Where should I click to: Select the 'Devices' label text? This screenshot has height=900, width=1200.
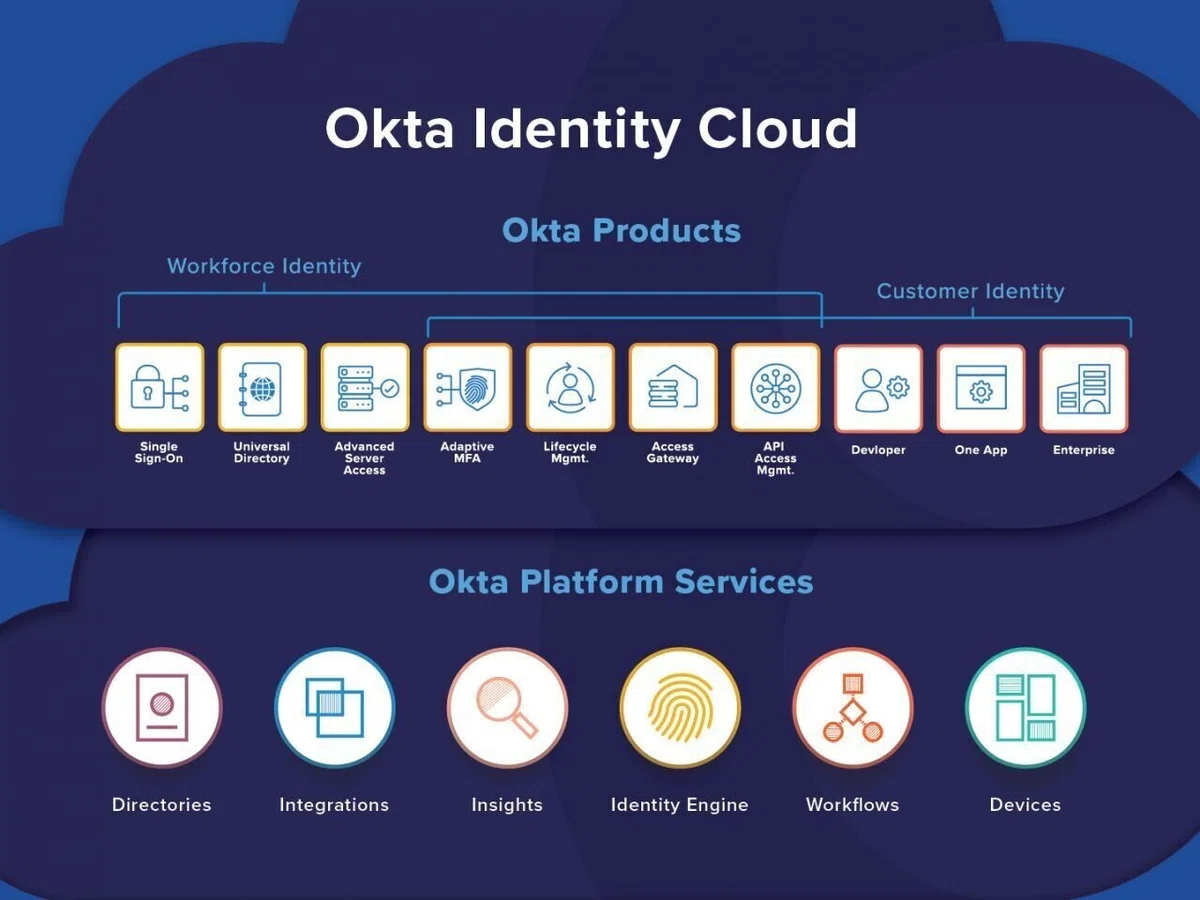click(1025, 805)
